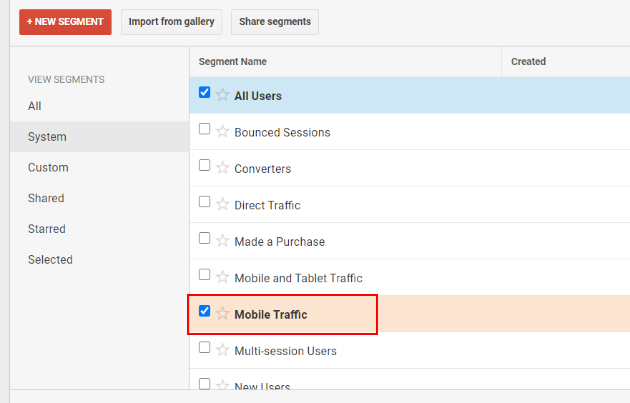The width and height of the screenshot is (630, 403).
Task: Uncheck the All Users checkbox
Action: tap(205, 92)
